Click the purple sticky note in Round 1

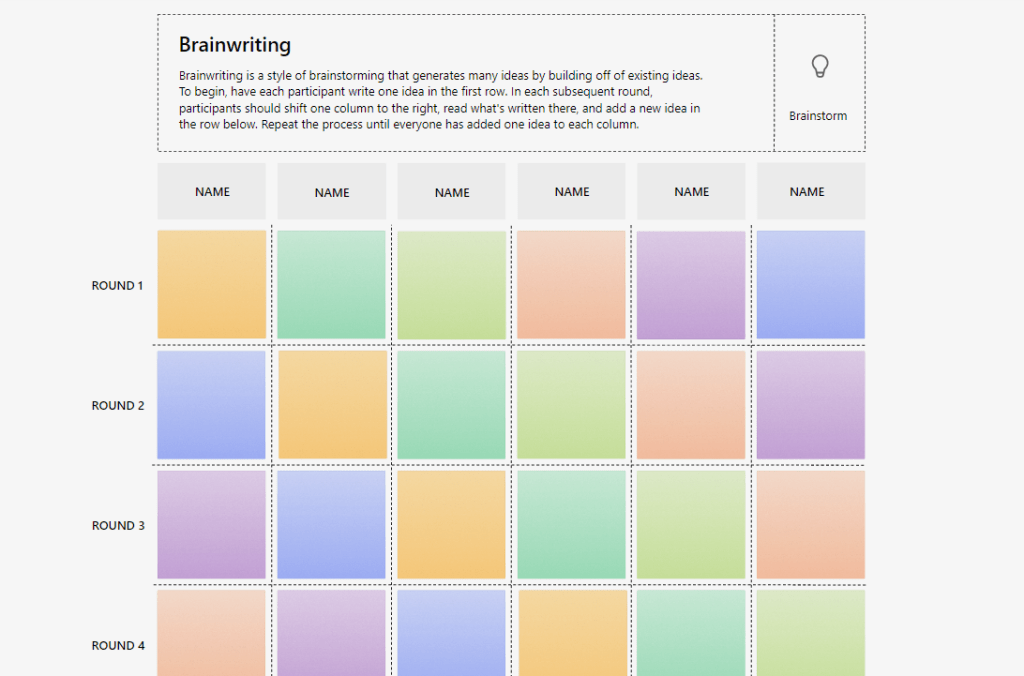pos(691,285)
